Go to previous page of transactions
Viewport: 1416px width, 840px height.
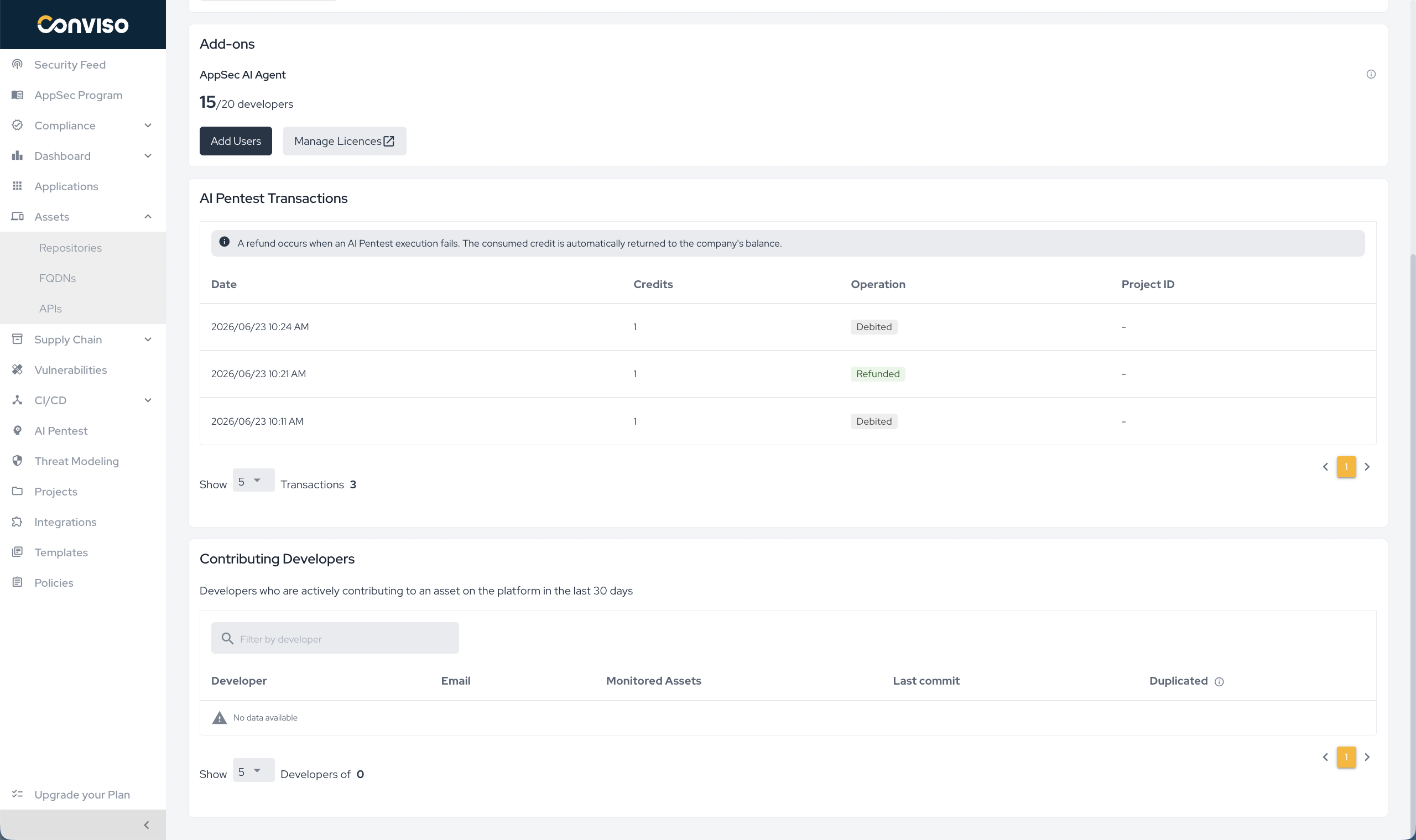pos(1325,467)
